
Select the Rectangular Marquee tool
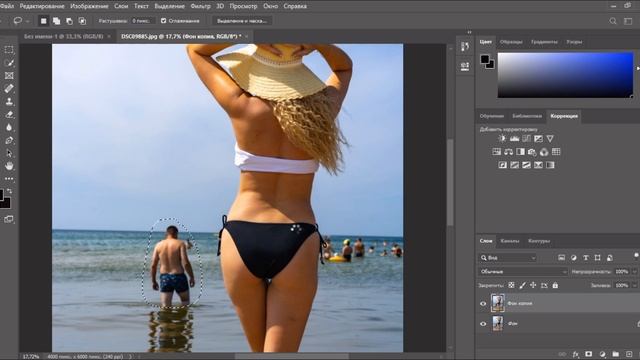point(9,50)
